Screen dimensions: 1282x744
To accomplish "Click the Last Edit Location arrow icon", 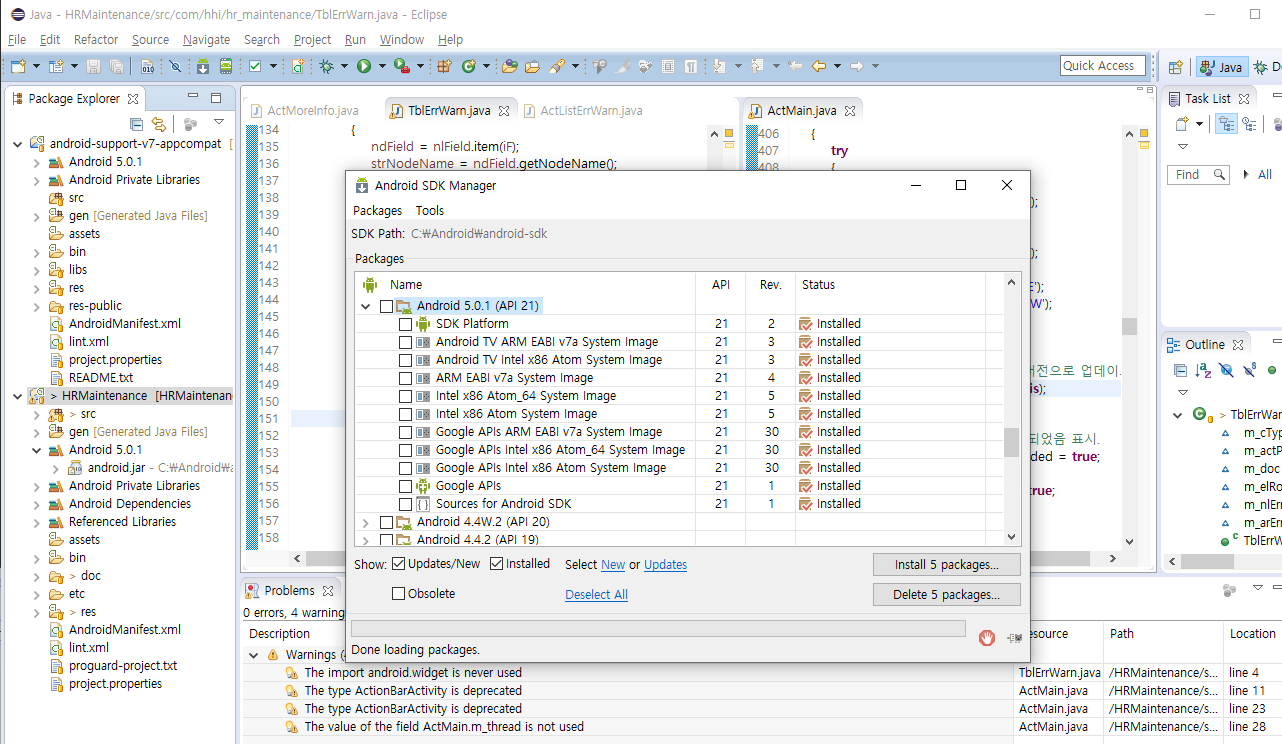I will tap(795, 67).
